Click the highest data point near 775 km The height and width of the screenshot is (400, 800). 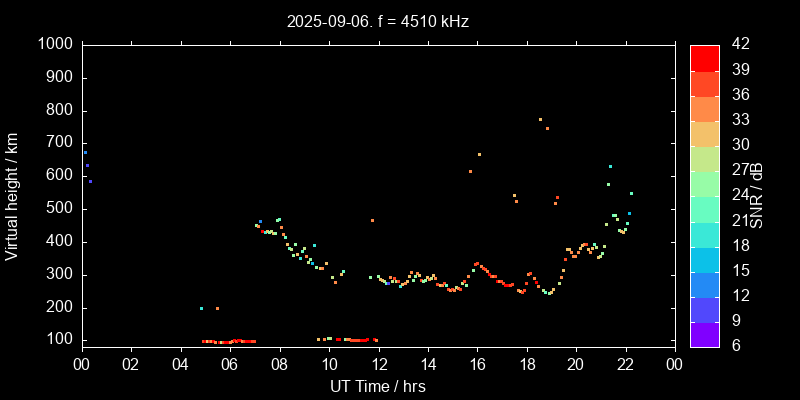coord(540,120)
